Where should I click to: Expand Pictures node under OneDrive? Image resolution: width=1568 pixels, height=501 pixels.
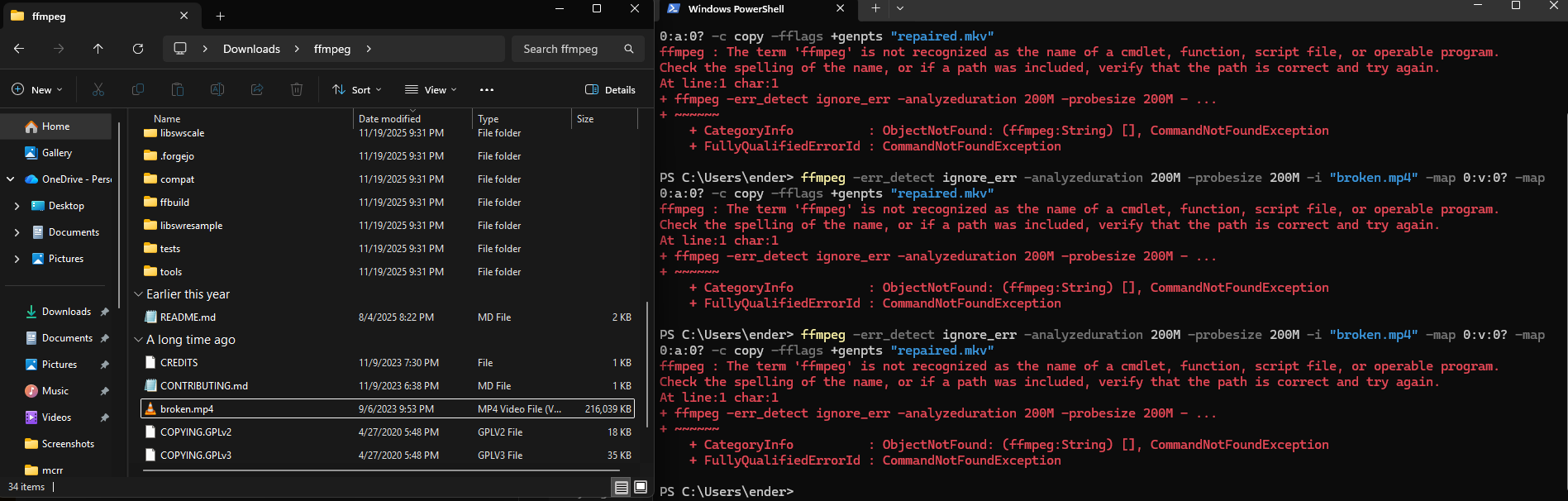coord(17,259)
